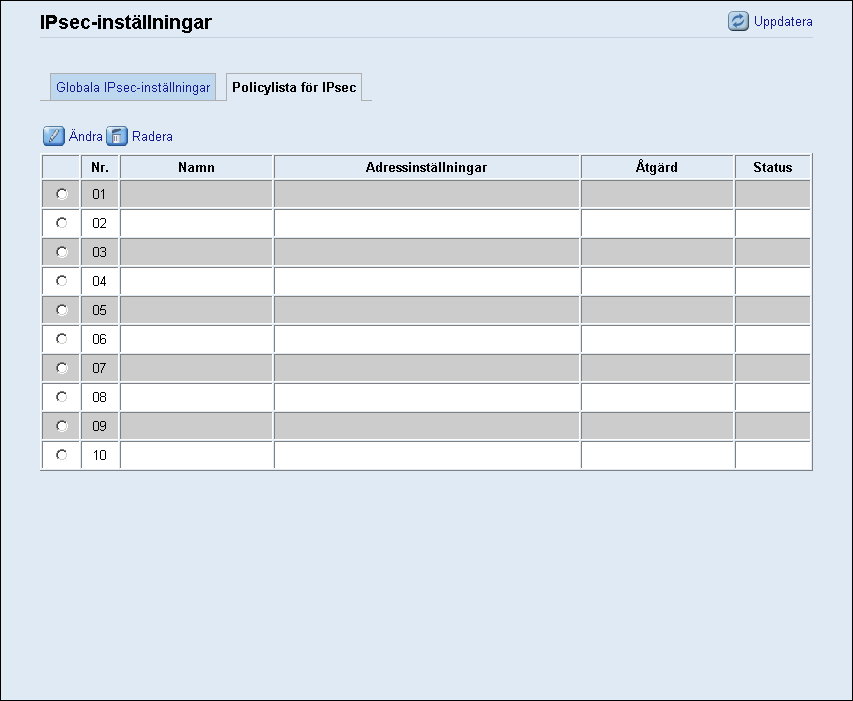This screenshot has height=701, width=853.
Task: Click the Ändra pencil icon
Action: click(53, 136)
